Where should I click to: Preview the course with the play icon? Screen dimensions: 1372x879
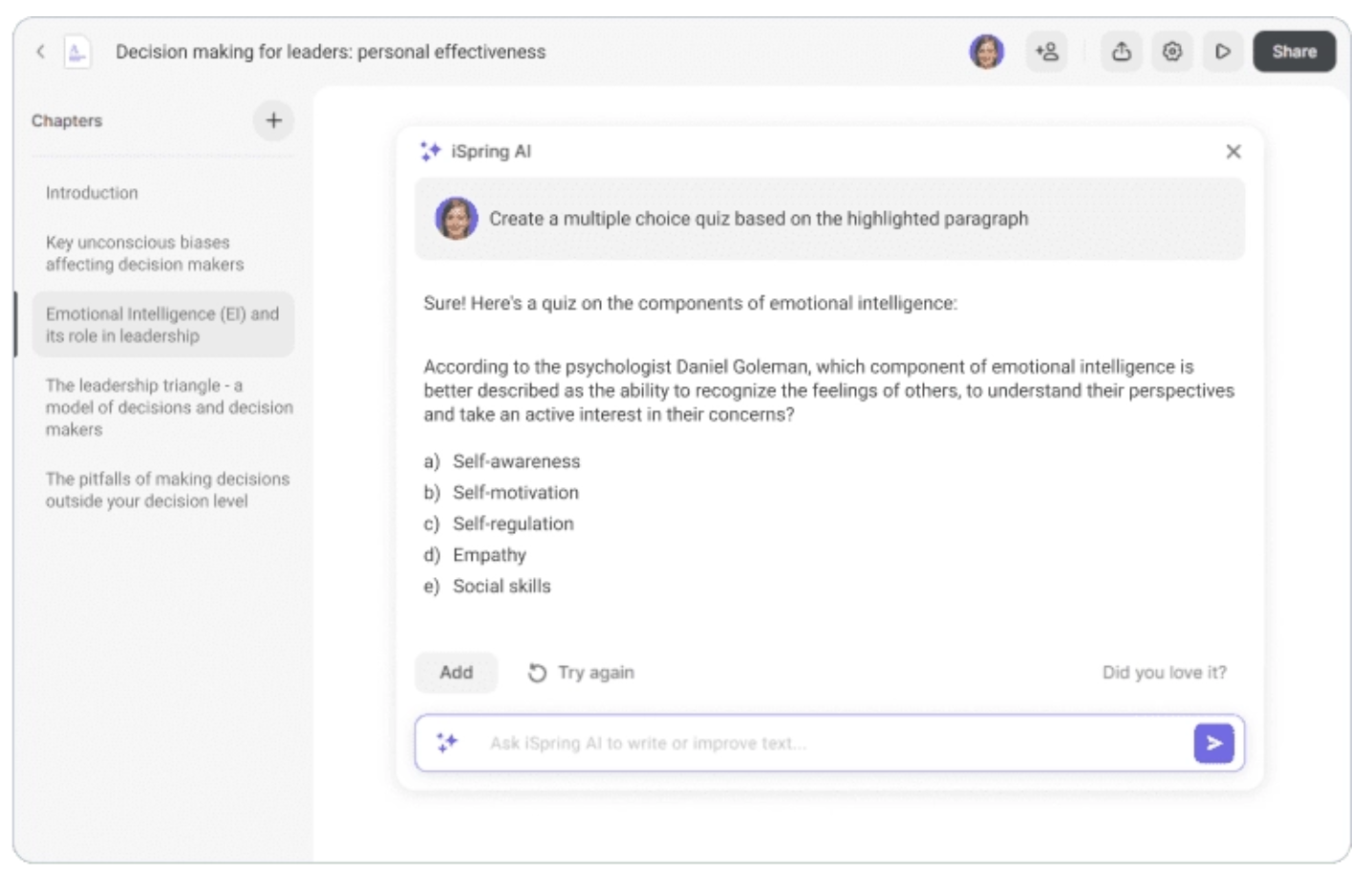tap(1222, 52)
